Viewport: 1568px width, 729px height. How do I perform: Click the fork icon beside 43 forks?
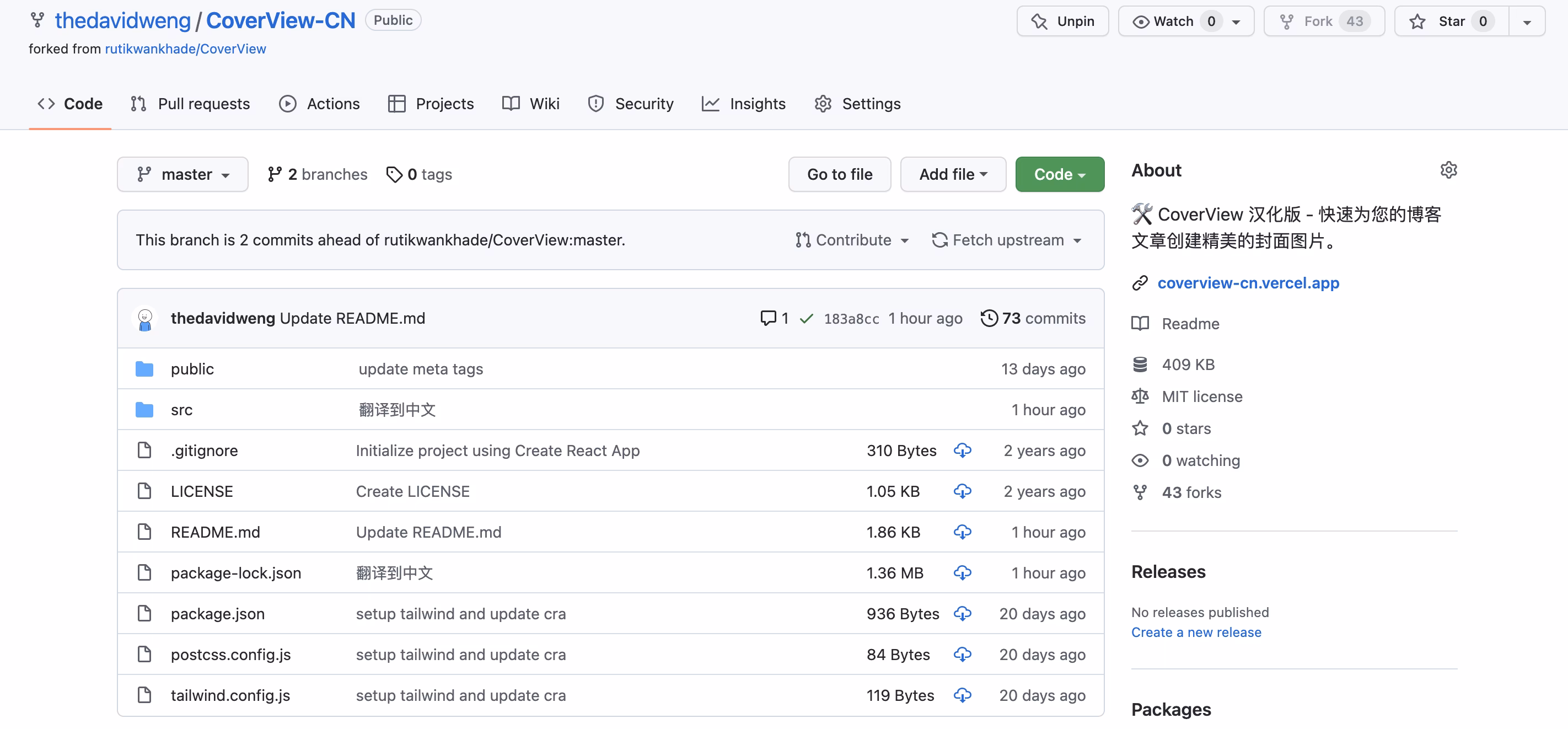pyautogui.click(x=1140, y=492)
